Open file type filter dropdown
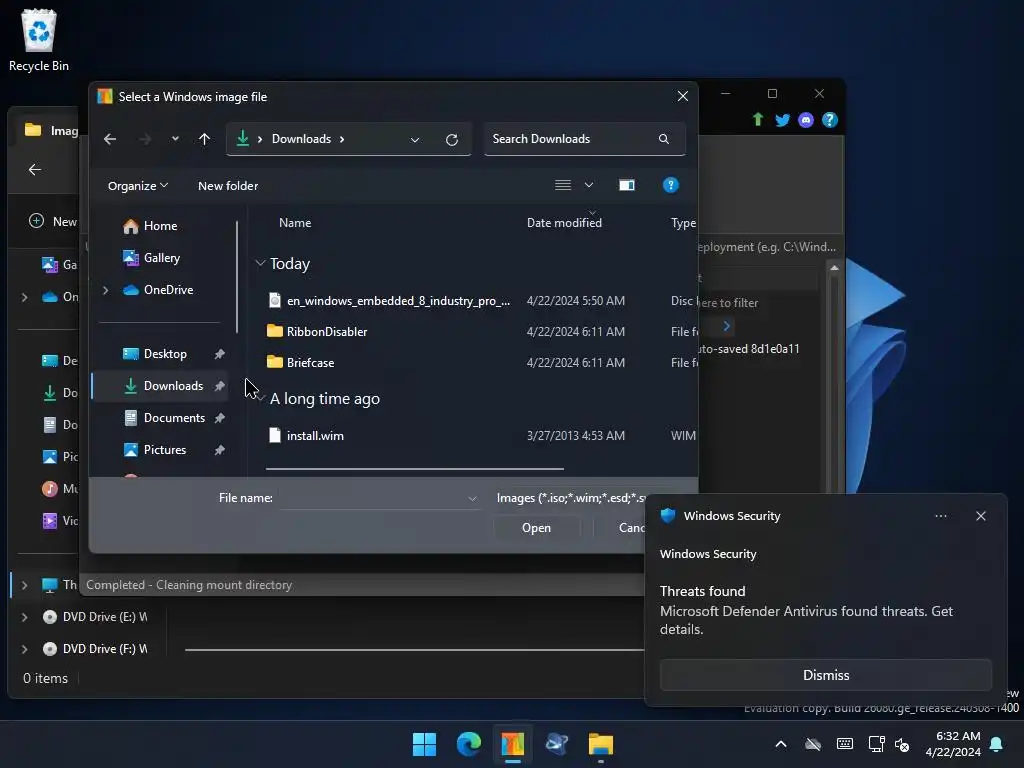 (571, 498)
